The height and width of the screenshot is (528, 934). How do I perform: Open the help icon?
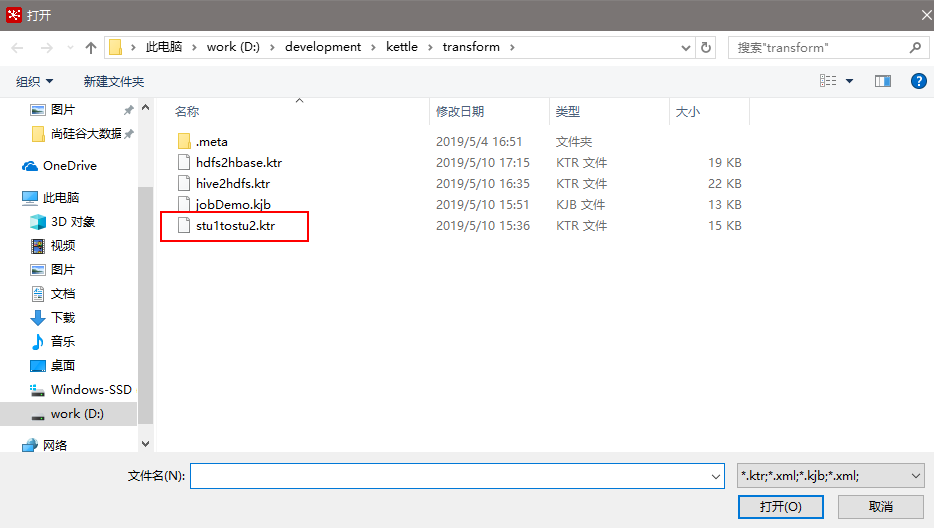[x=919, y=81]
